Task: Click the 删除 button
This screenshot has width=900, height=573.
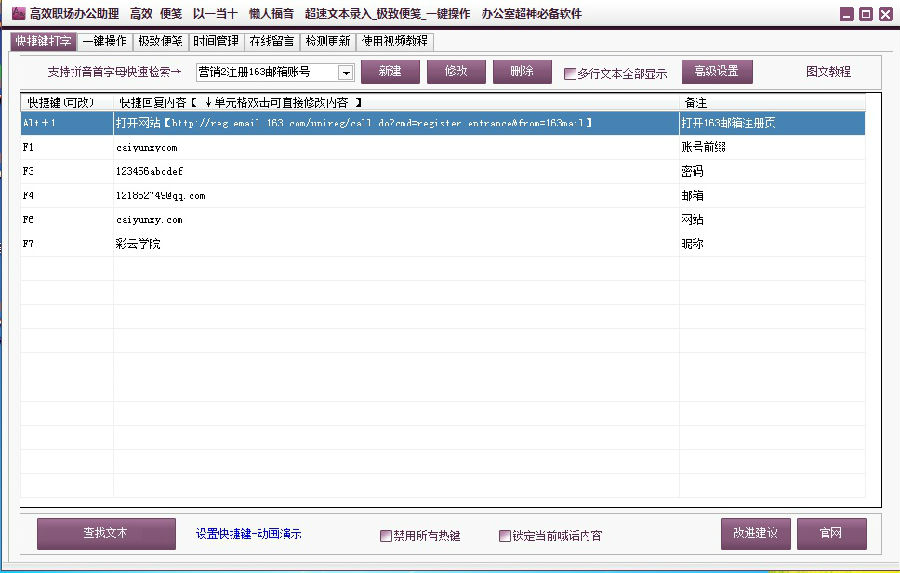Action: click(521, 72)
